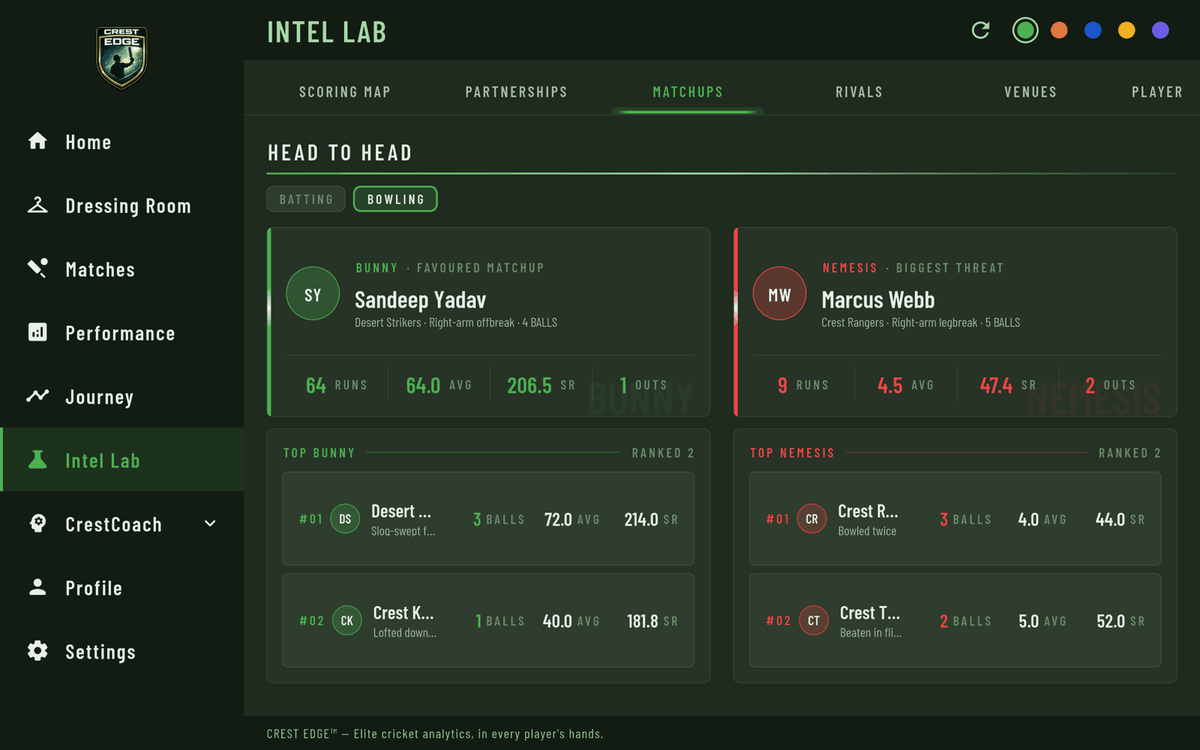Viewport: 1200px width, 750px height.
Task: Select the blue theme color
Action: tap(1093, 30)
